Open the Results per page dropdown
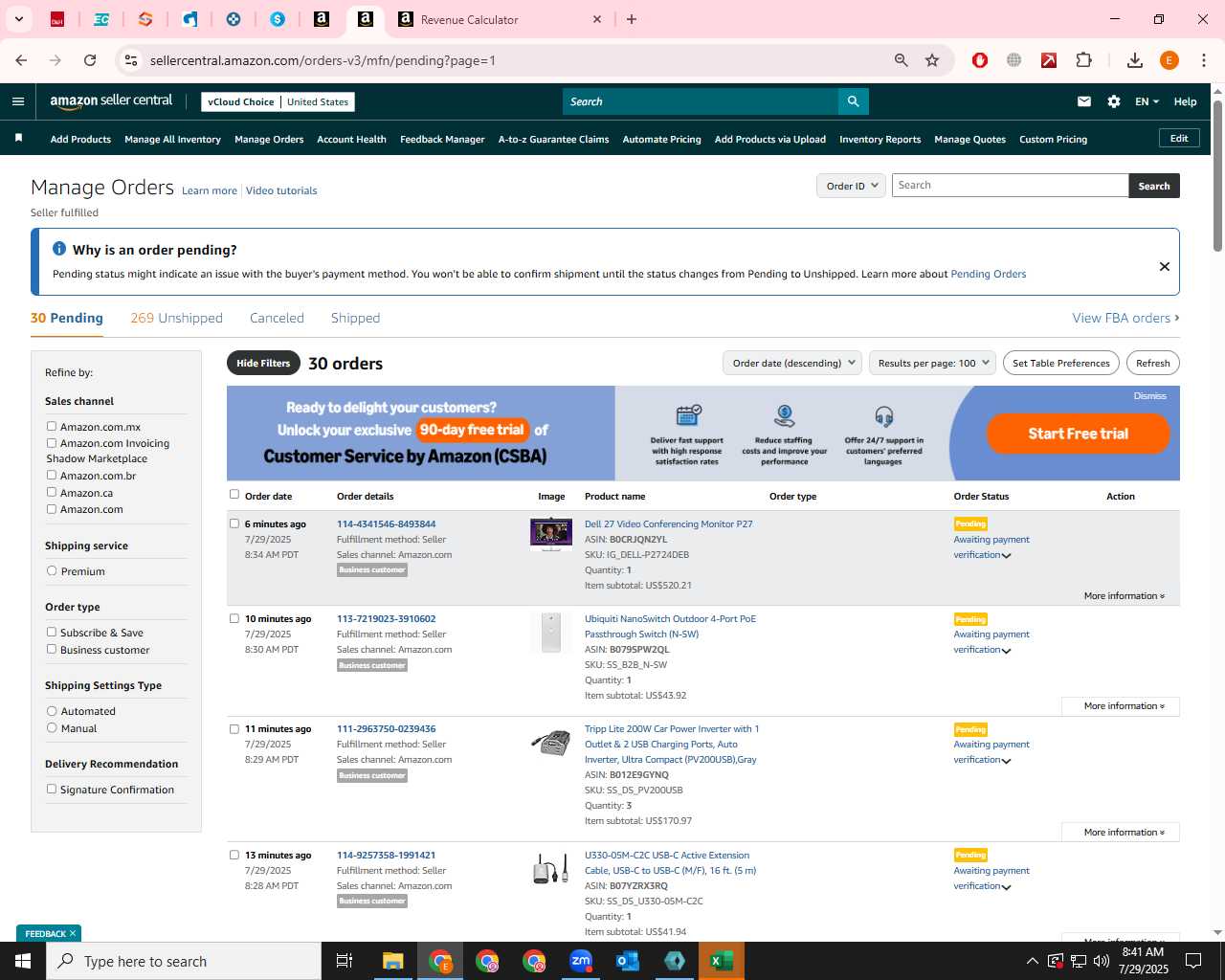The width and height of the screenshot is (1225, 980). click(932, 363)
